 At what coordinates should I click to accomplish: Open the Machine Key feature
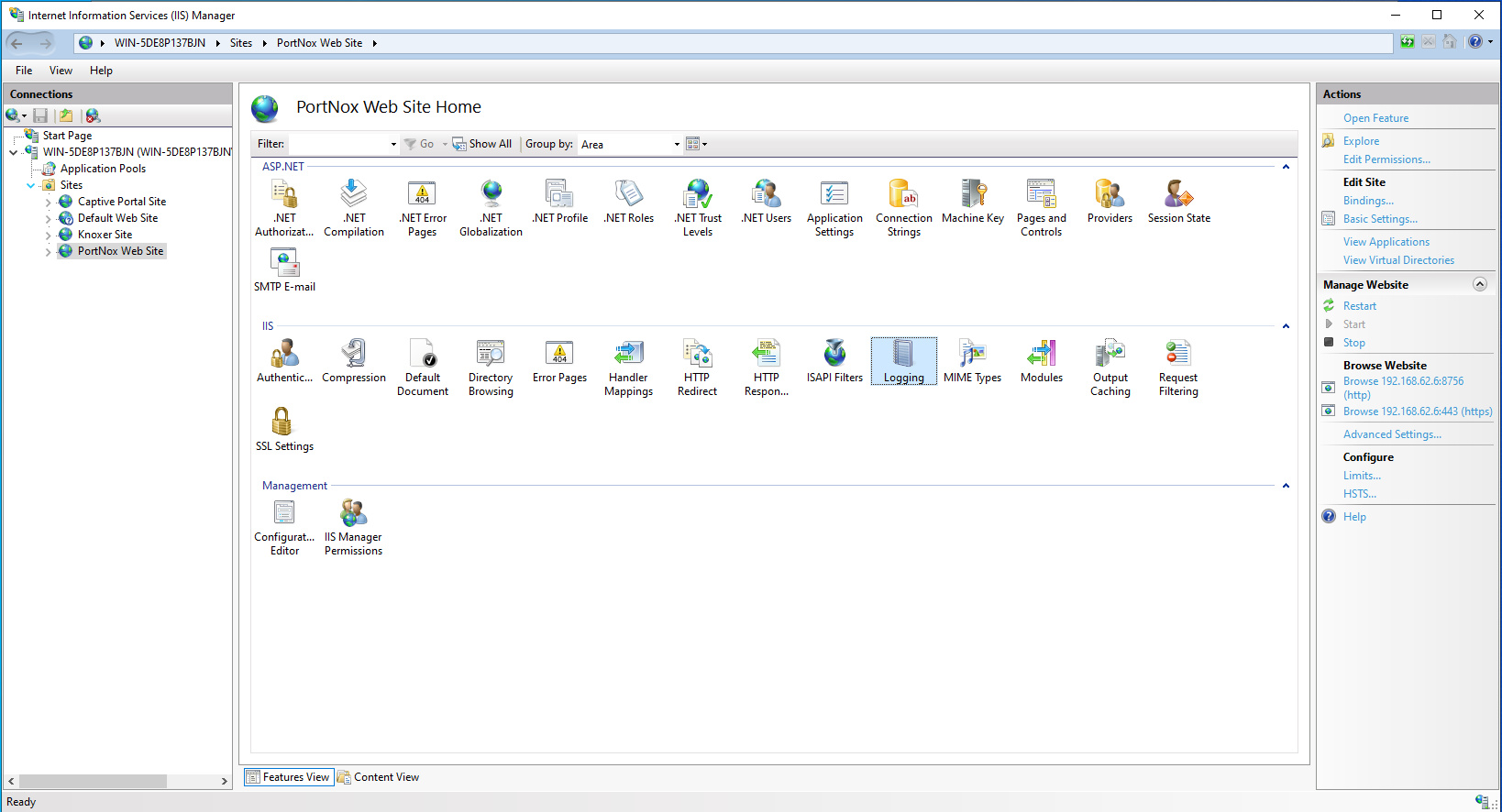coord(973,202)
